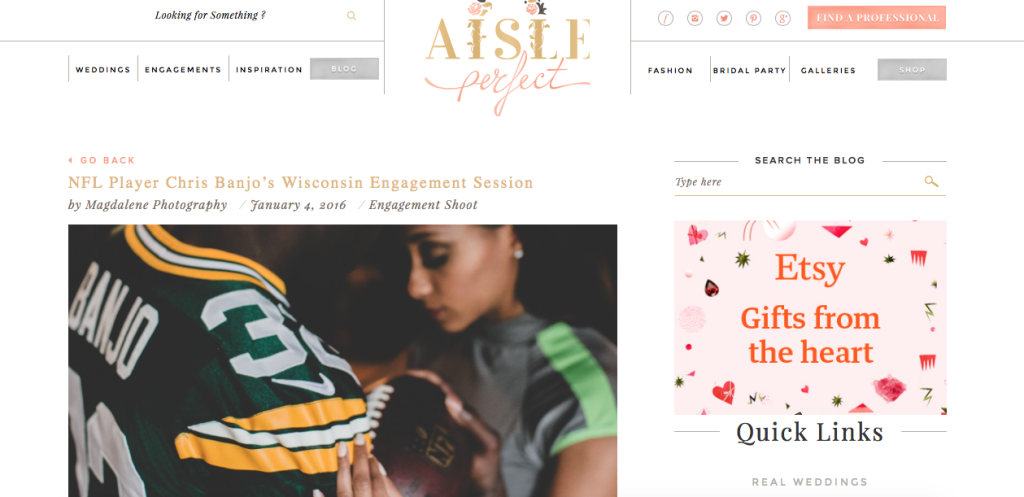Click the blog search magnifier icon
Viewport: 1024px width, 497px height.
click(931, 182)
